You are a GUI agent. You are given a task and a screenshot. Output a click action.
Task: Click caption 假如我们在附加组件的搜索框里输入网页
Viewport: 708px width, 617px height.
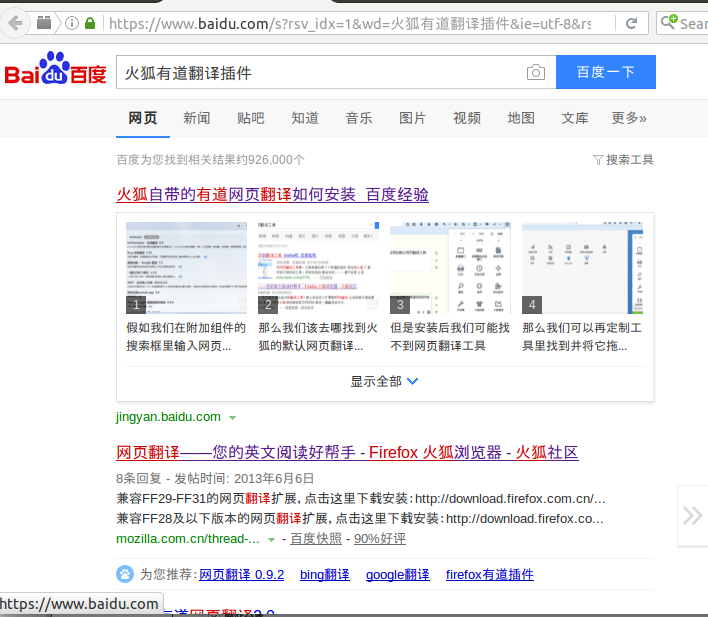pyautogui.click(x=186, y=337)
